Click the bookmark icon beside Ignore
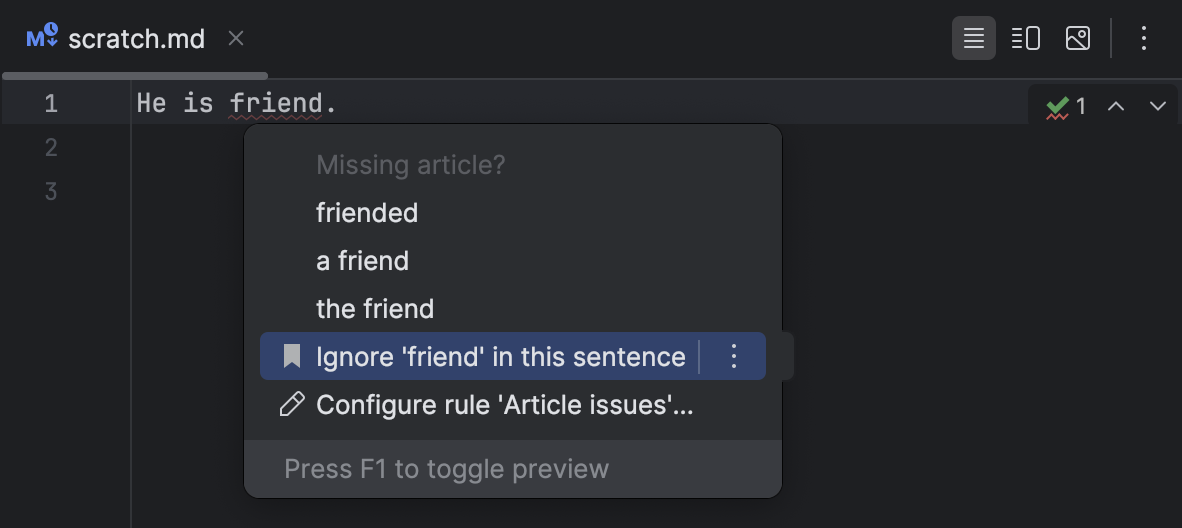This screenshot has height=528, width=1182. (291, 356)
